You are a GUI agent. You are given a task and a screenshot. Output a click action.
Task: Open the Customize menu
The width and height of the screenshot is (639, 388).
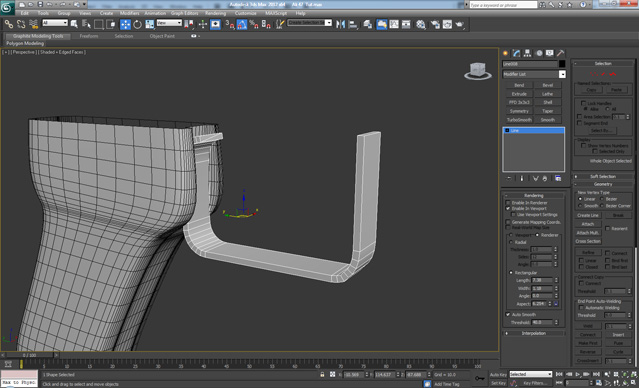tap(246, 13)
